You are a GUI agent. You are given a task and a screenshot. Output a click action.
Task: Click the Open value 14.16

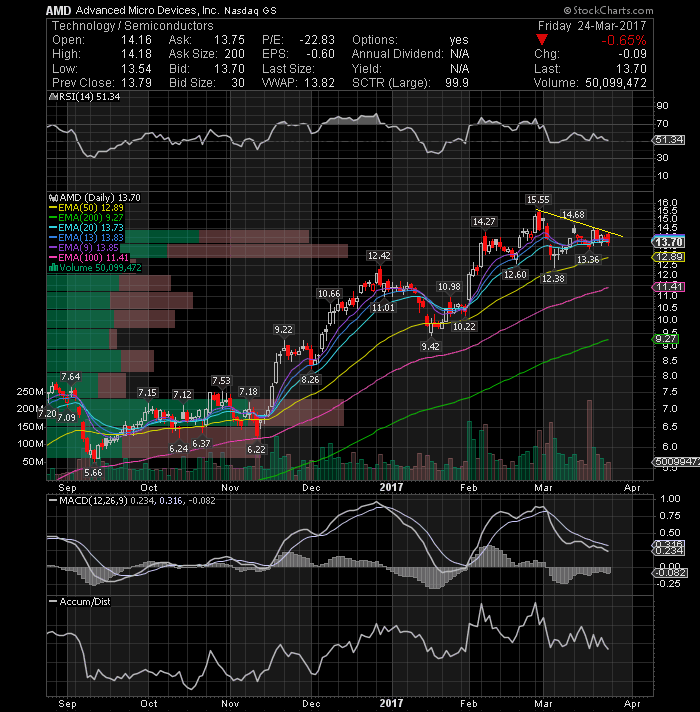tap(136, 40)
